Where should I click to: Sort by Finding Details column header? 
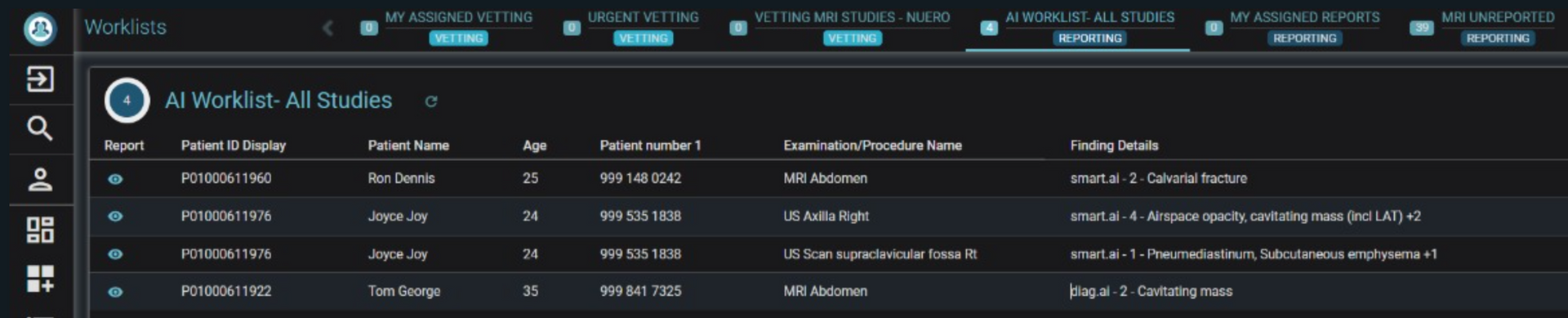click(1114, 146)
